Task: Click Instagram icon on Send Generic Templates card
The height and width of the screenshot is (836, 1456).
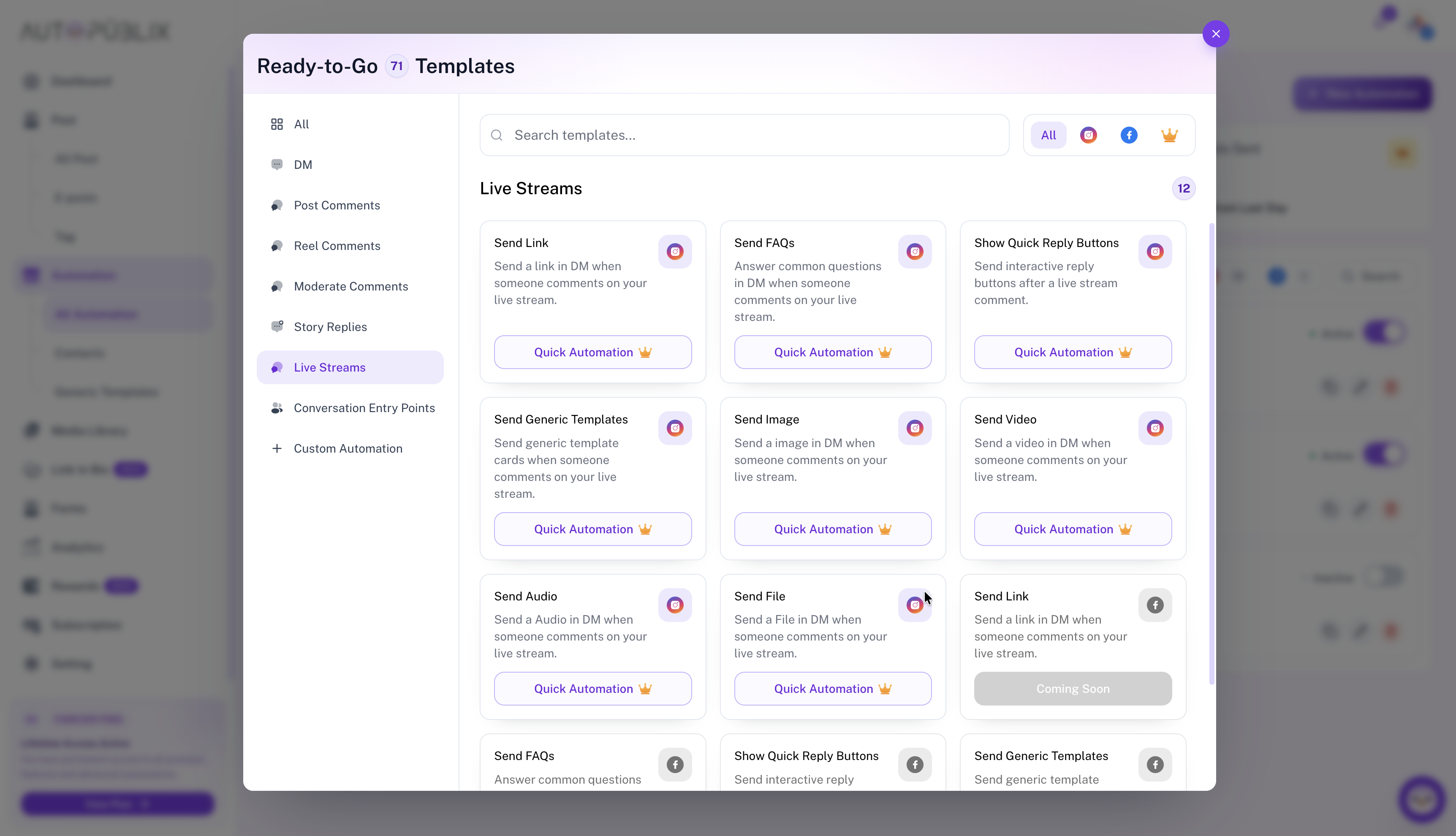Action: pos(675,428)
